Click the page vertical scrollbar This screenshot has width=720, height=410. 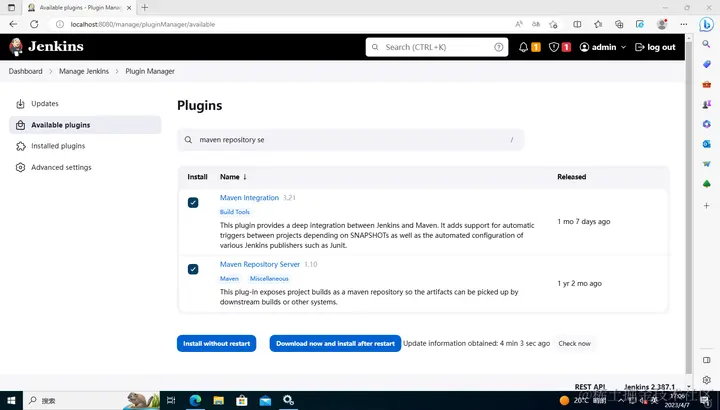[689, 207]
